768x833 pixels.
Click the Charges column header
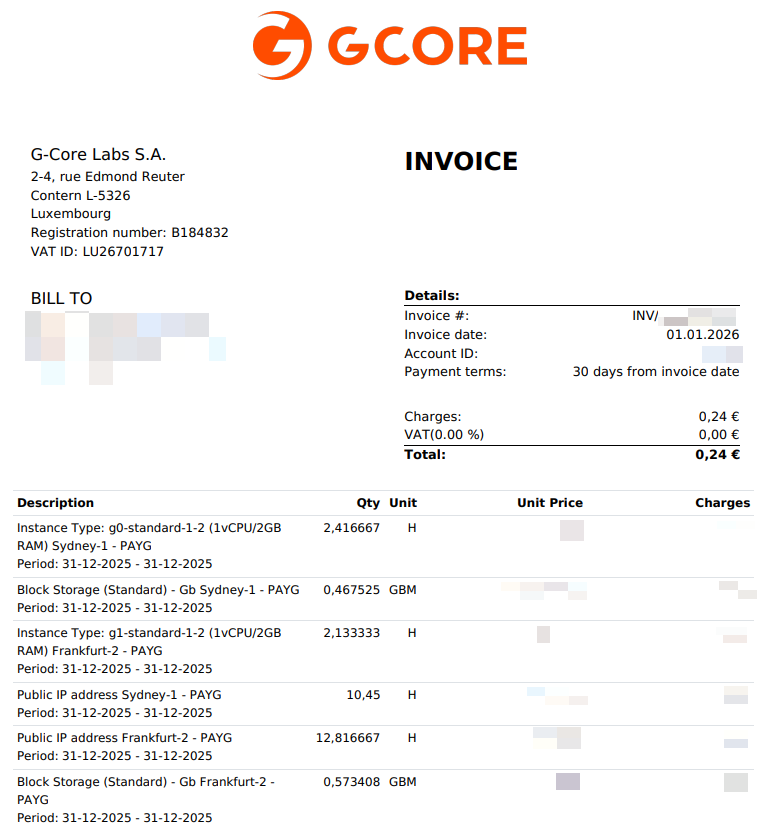click(x=723, y=503)
